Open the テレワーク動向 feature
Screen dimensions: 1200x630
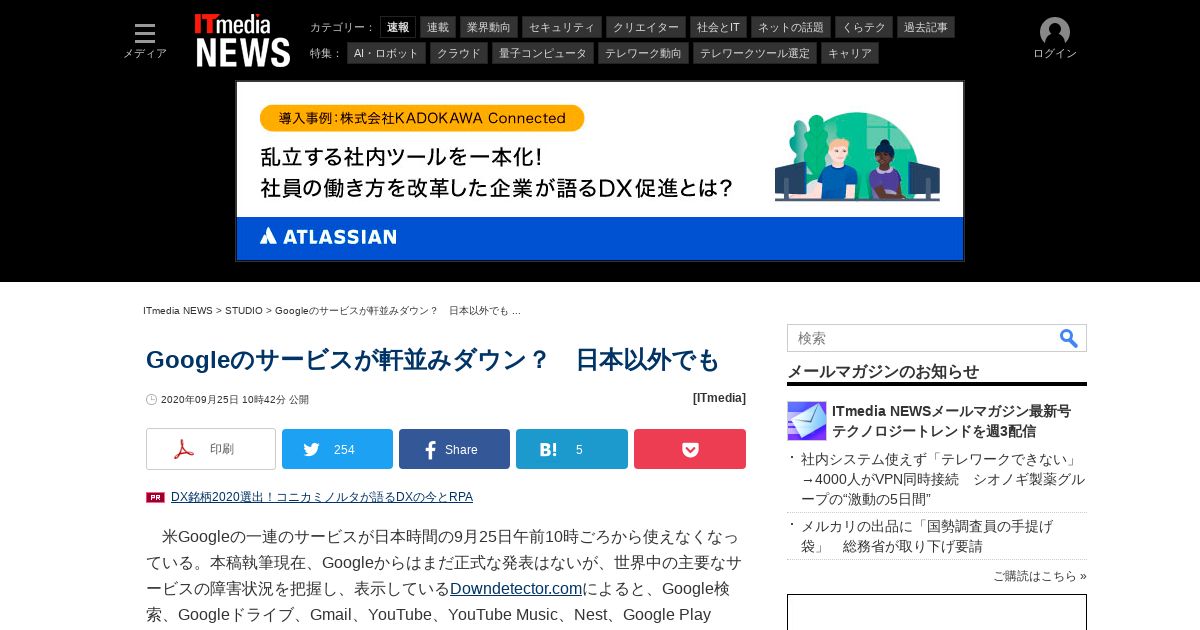643,53
